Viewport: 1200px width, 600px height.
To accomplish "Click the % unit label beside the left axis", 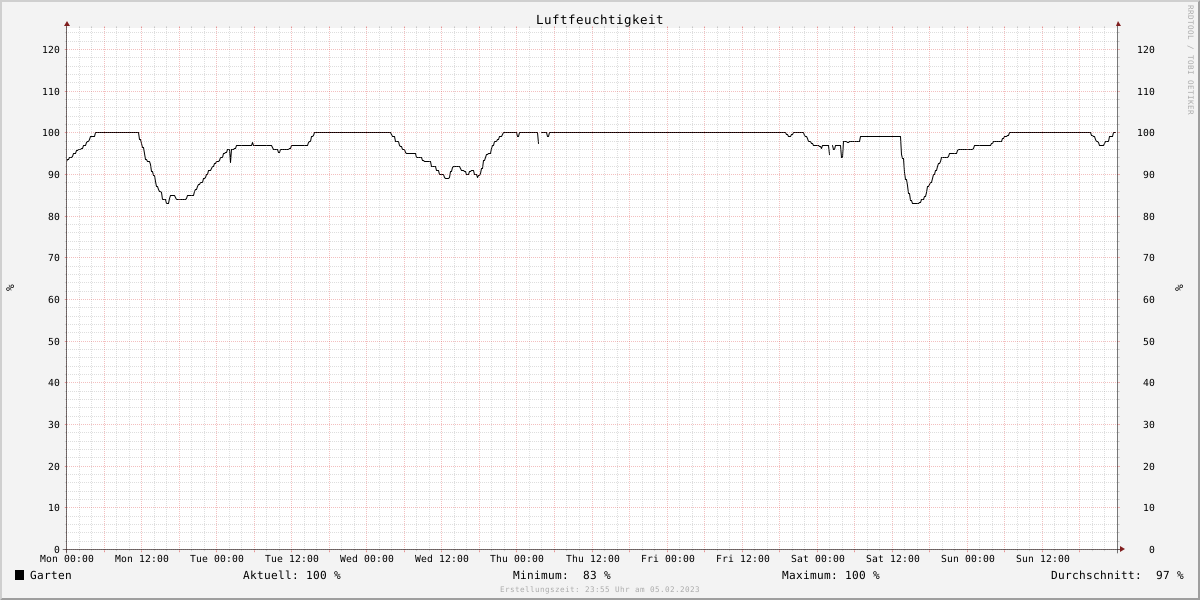I will 10,288.
